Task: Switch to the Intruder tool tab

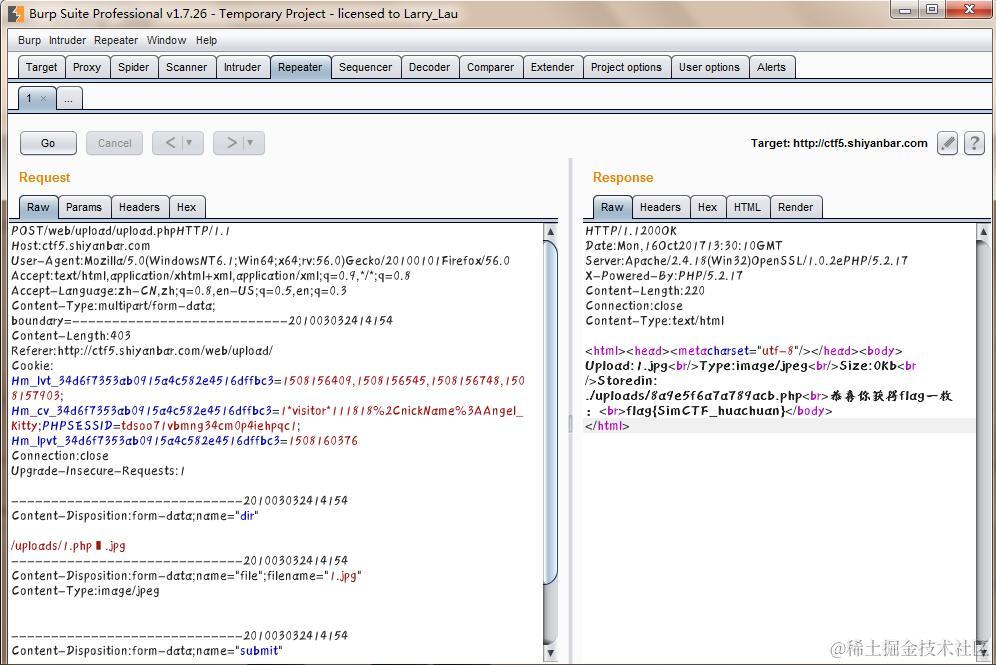Action: (243, 67)
